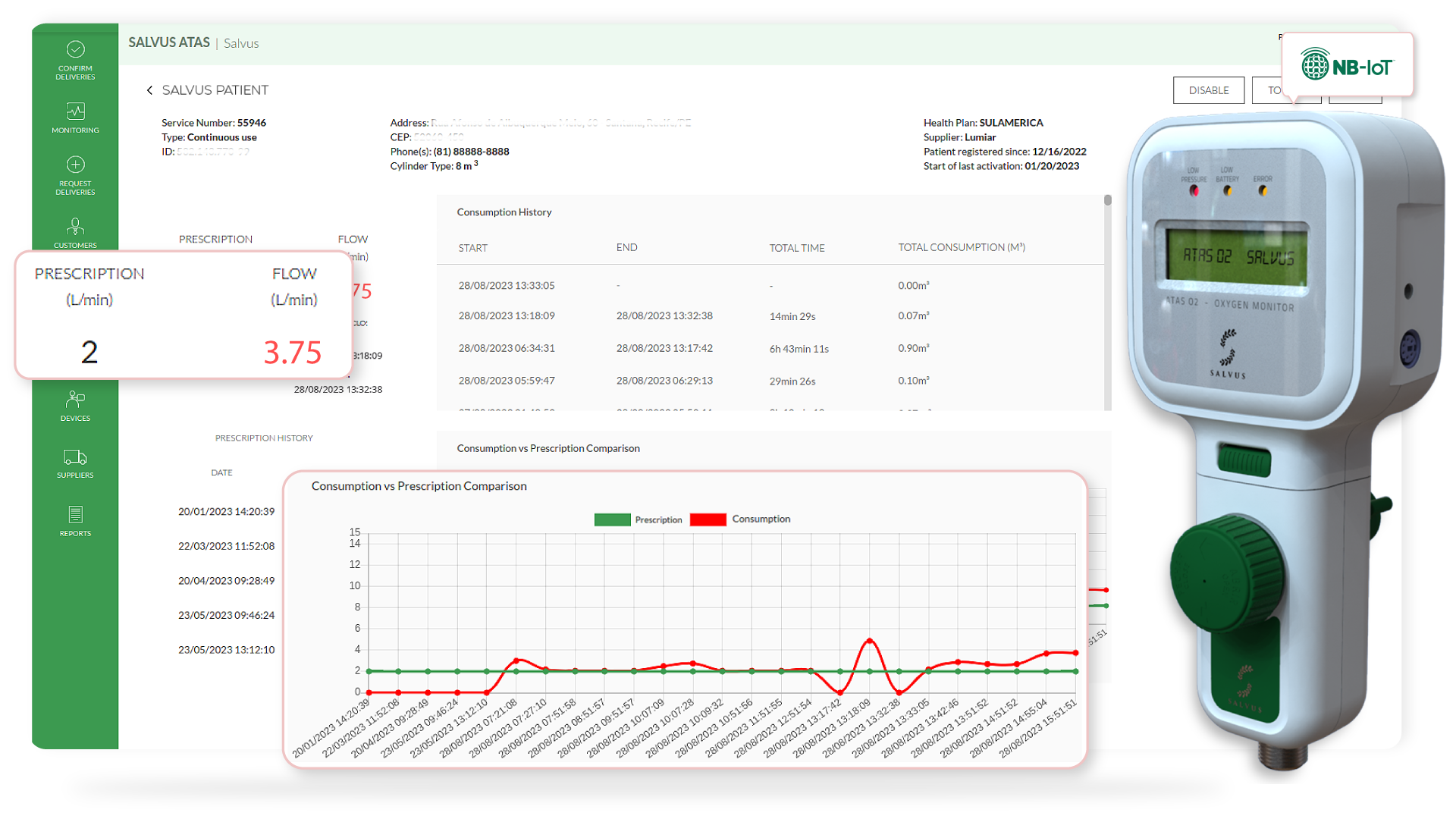
Task: Hide consumption data via the red legend entry
Action: (x=708, y=519)
